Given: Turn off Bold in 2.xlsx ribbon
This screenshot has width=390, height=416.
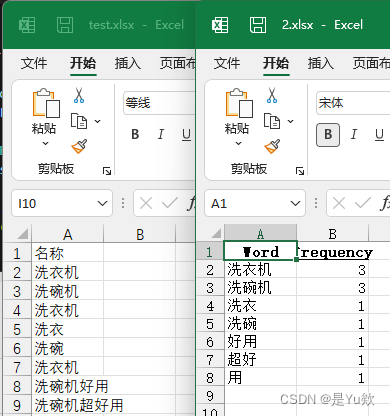Looking at the screenshot, I should point(328,135).
